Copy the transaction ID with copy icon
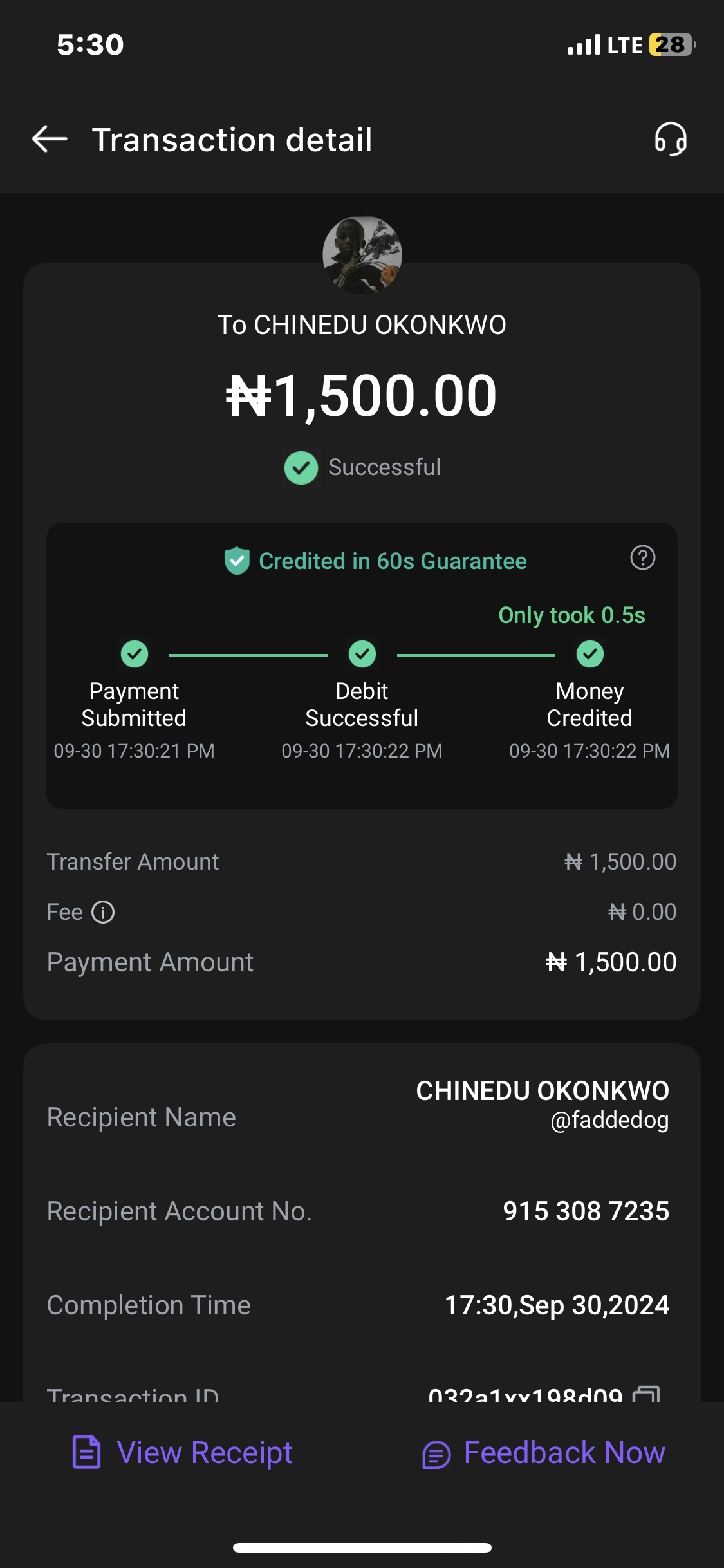724x1568 pixels. 646,1393
